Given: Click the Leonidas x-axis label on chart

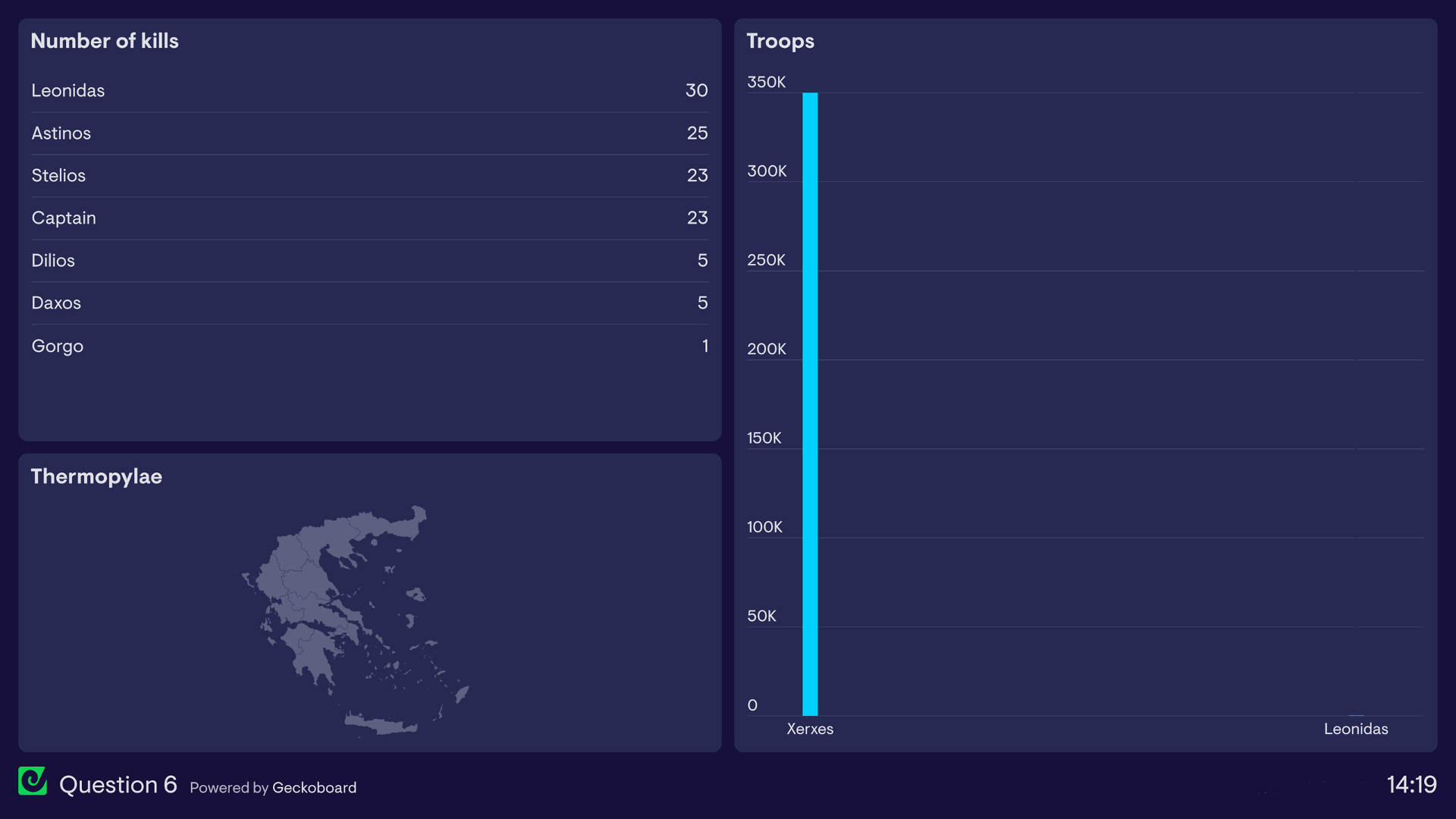Looking at the screenshot, I should [x=1356, y=729].
